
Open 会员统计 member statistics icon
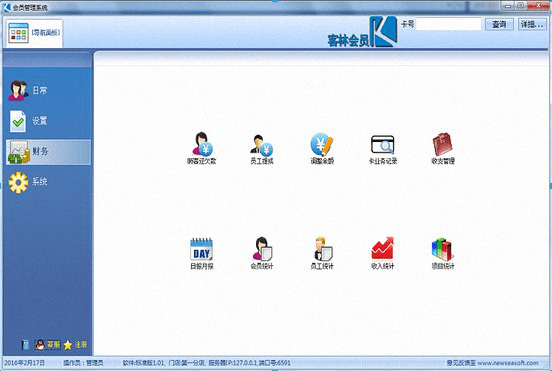click(262, 253)
